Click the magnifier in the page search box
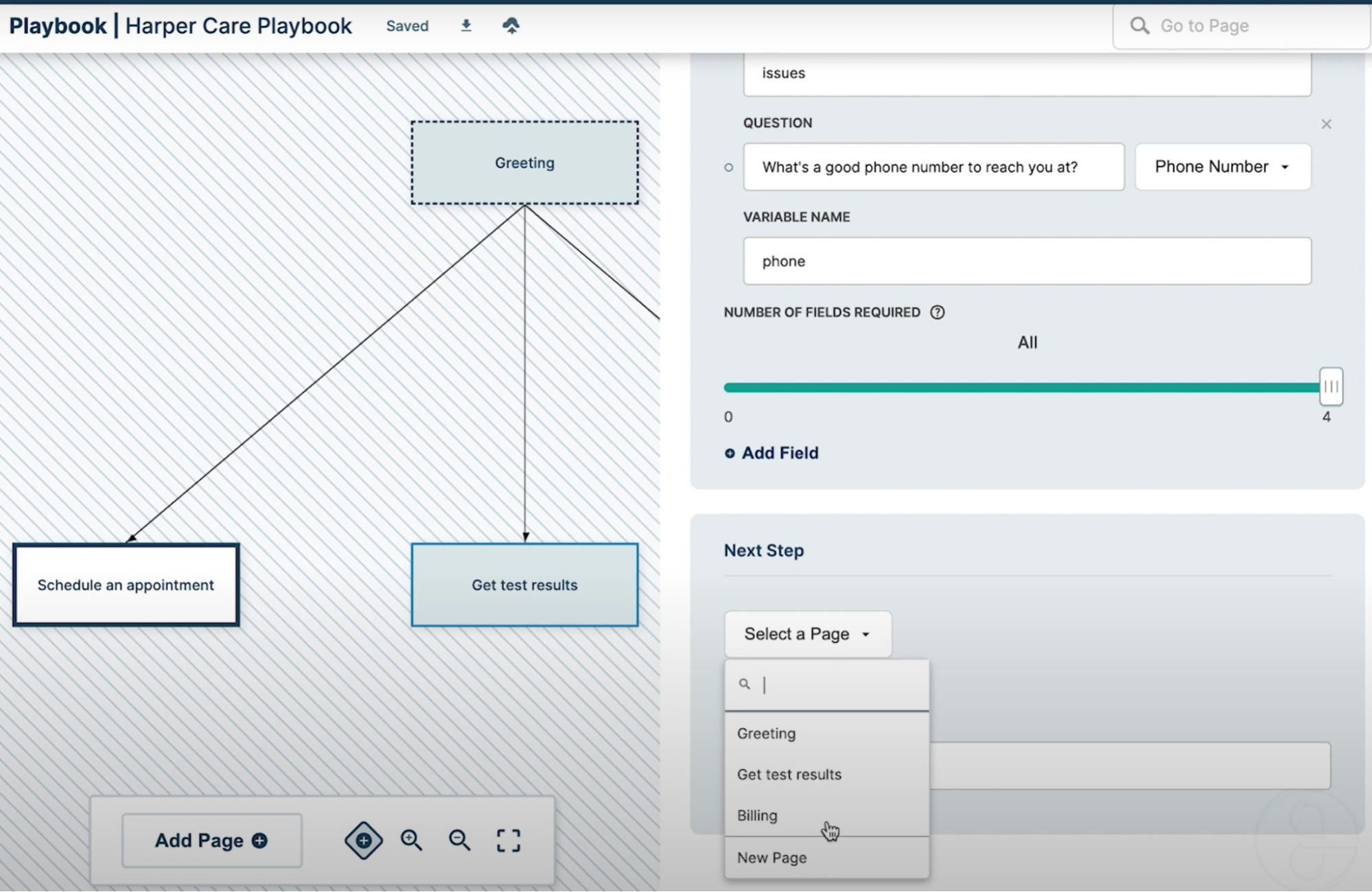1372x892 pixels. [x=746, y=684]
